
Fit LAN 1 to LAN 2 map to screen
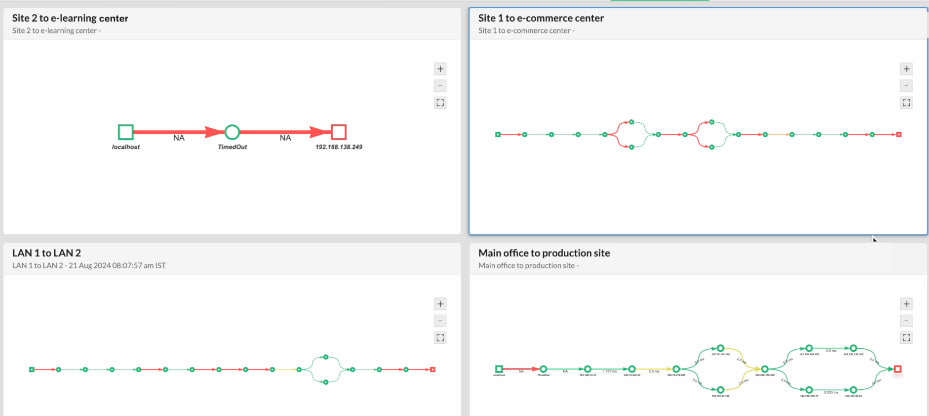[x=440, y=337]
